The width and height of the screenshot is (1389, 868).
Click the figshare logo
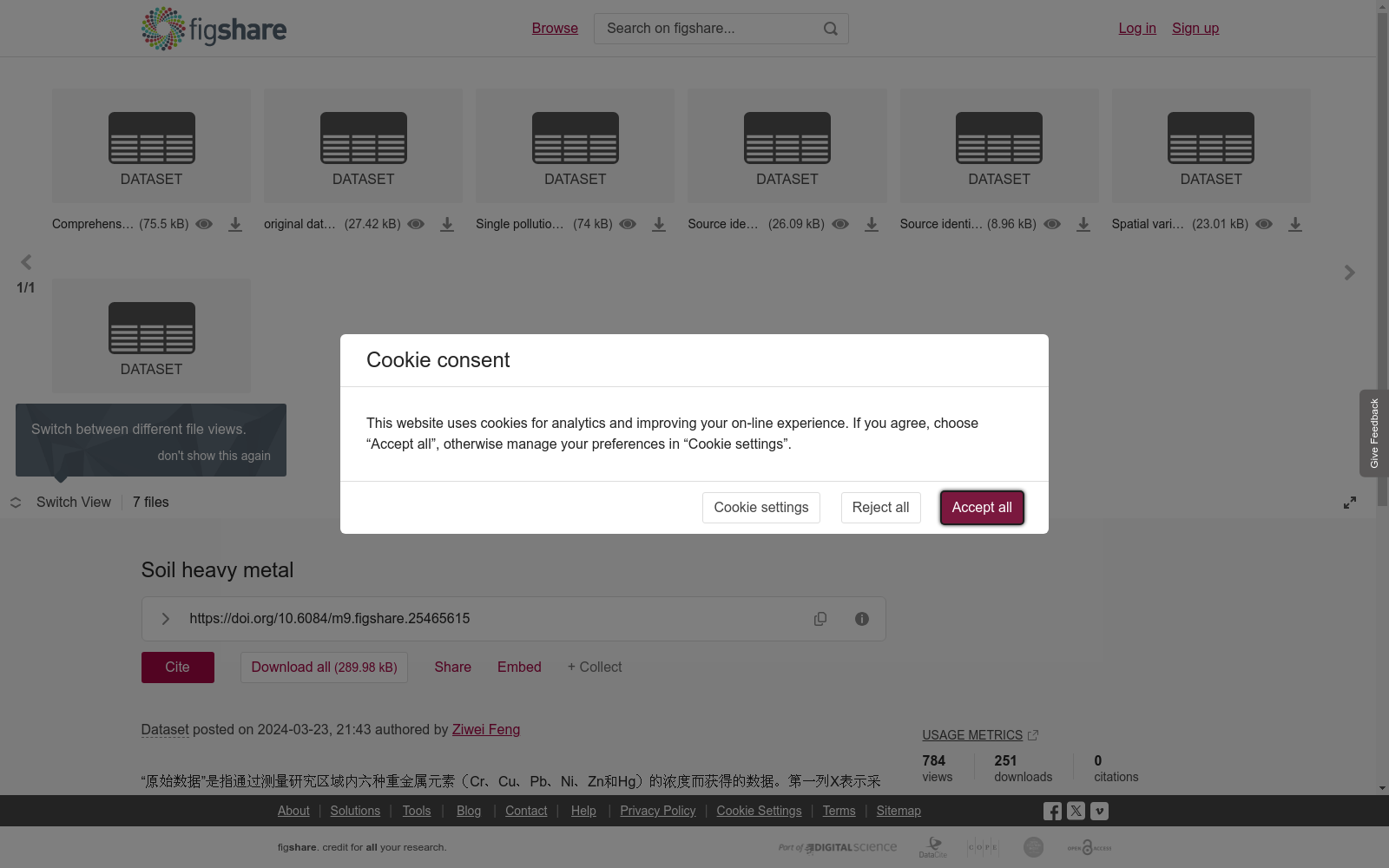coord(214,29)
